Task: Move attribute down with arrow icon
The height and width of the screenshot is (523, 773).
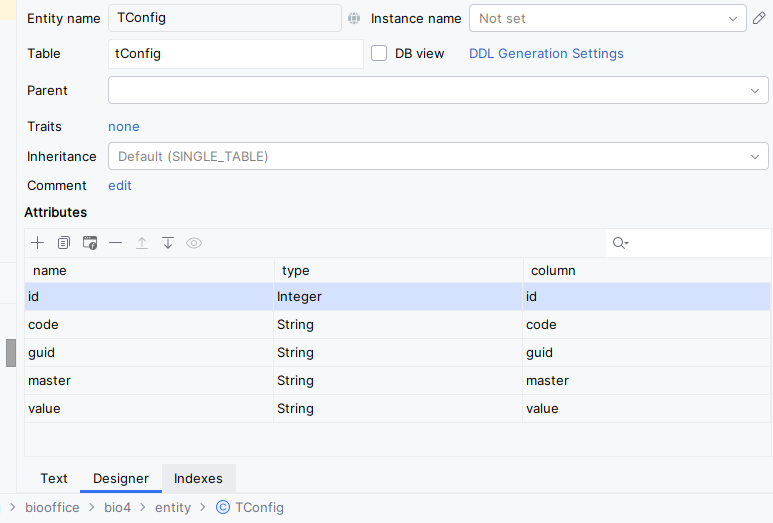Action: pyautogui.click(x=168, y=243)
